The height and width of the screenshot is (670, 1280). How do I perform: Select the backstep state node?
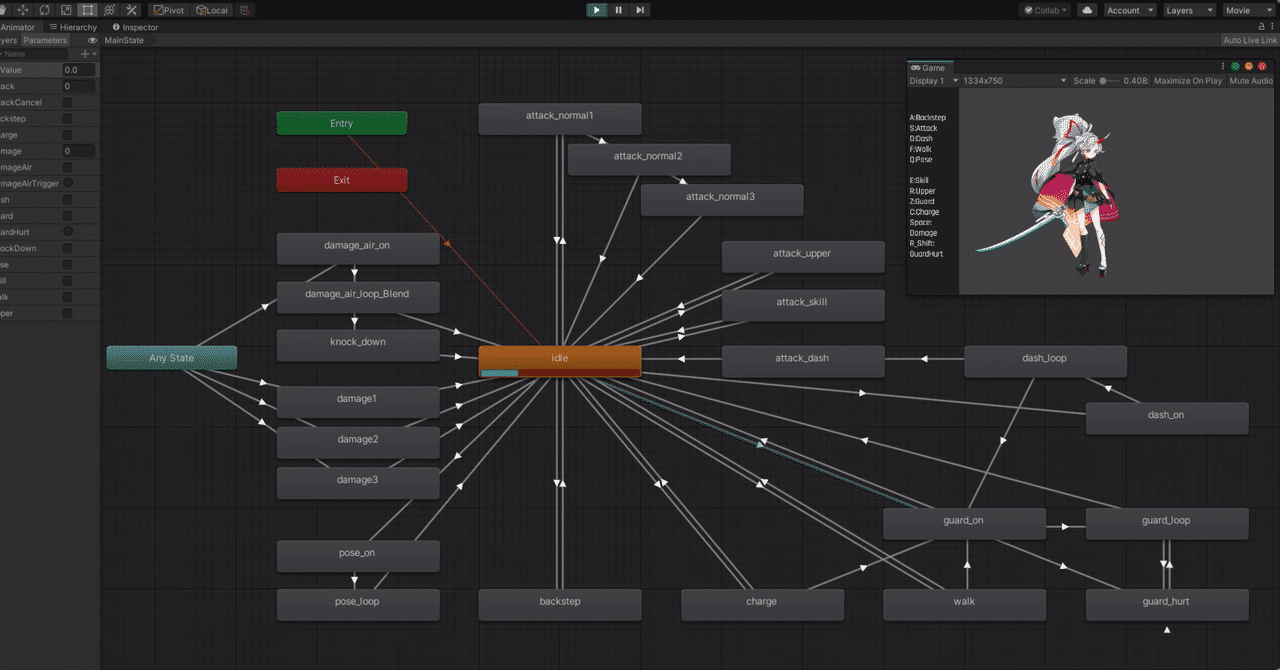[560, 604]
